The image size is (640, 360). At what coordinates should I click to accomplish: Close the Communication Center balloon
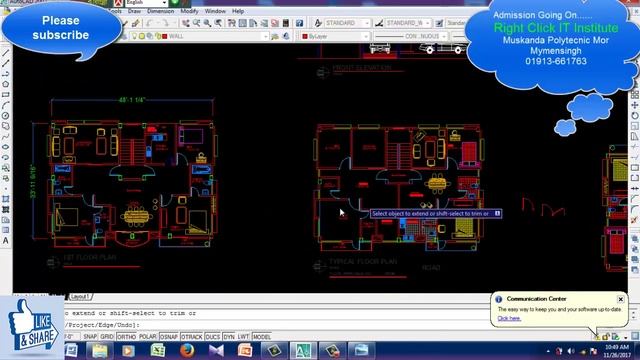tap(620, 299)
